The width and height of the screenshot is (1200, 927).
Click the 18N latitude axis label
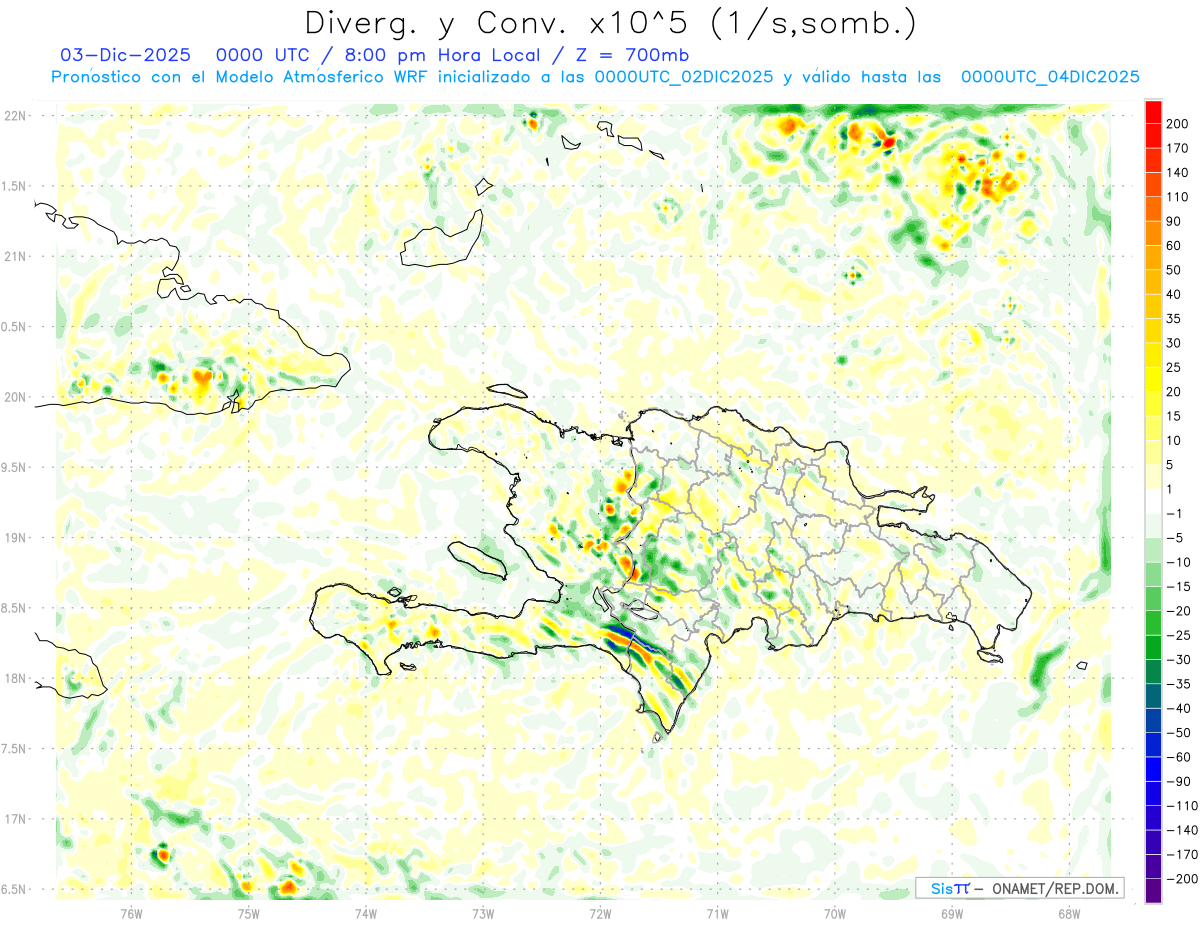[15, 678]
